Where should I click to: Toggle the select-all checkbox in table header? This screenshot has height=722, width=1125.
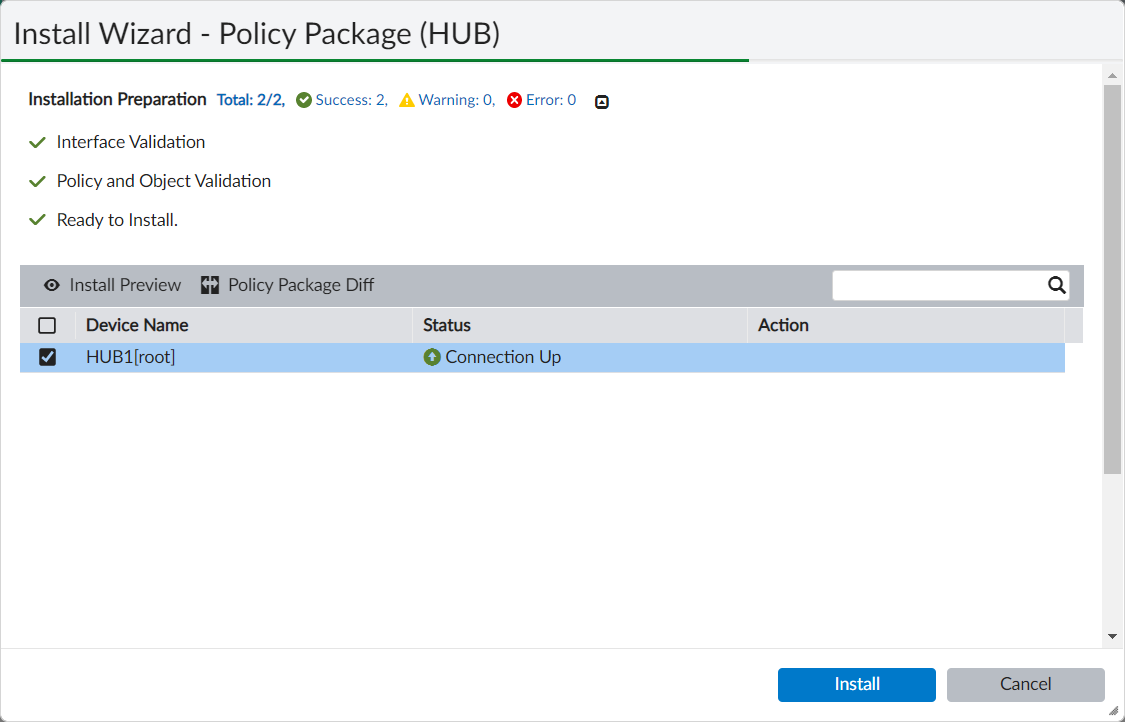click(47, 325)
